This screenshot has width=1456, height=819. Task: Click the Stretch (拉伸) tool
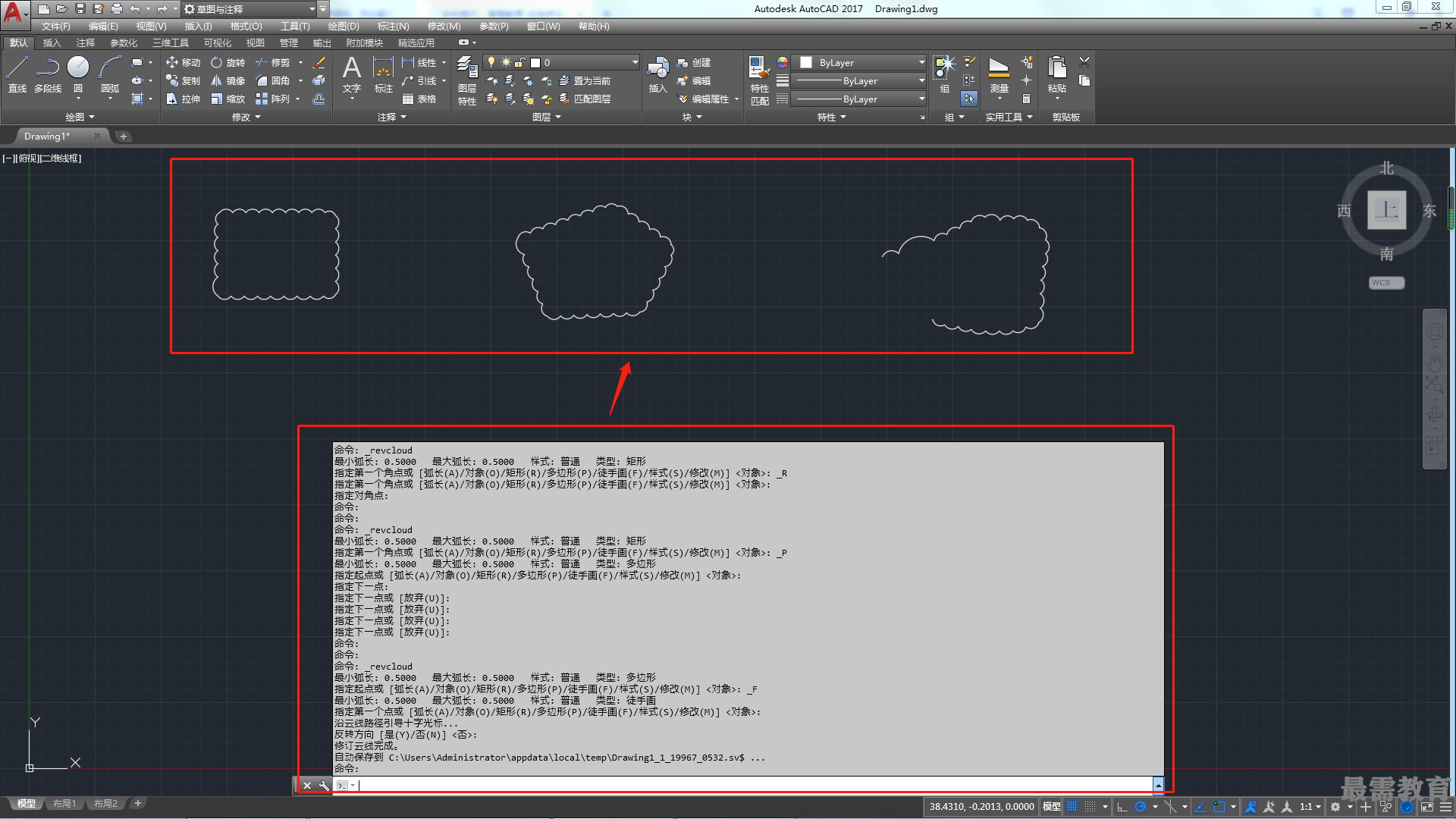point(183,99)
